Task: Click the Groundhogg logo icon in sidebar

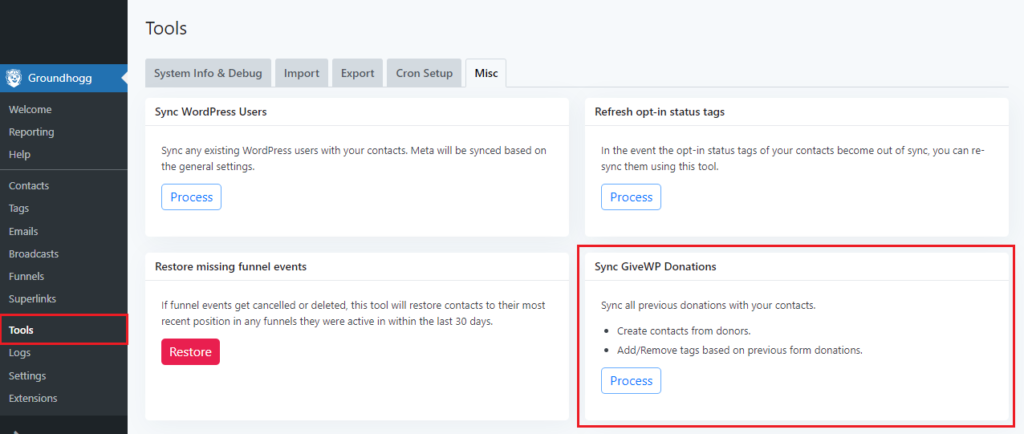Action: pyautogui.click(x=14, y=78)
